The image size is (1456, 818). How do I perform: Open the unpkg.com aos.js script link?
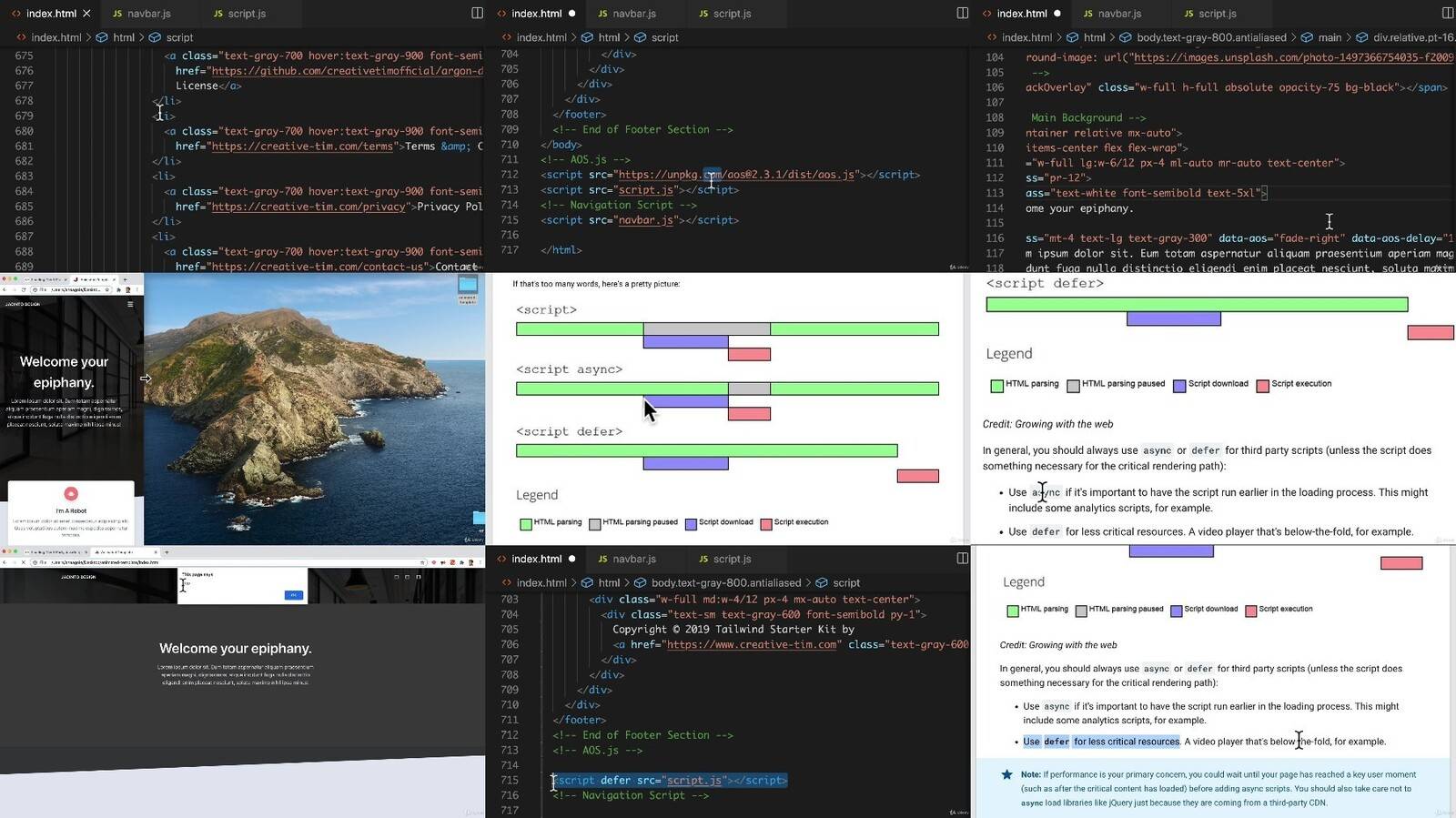pos(735,175)
